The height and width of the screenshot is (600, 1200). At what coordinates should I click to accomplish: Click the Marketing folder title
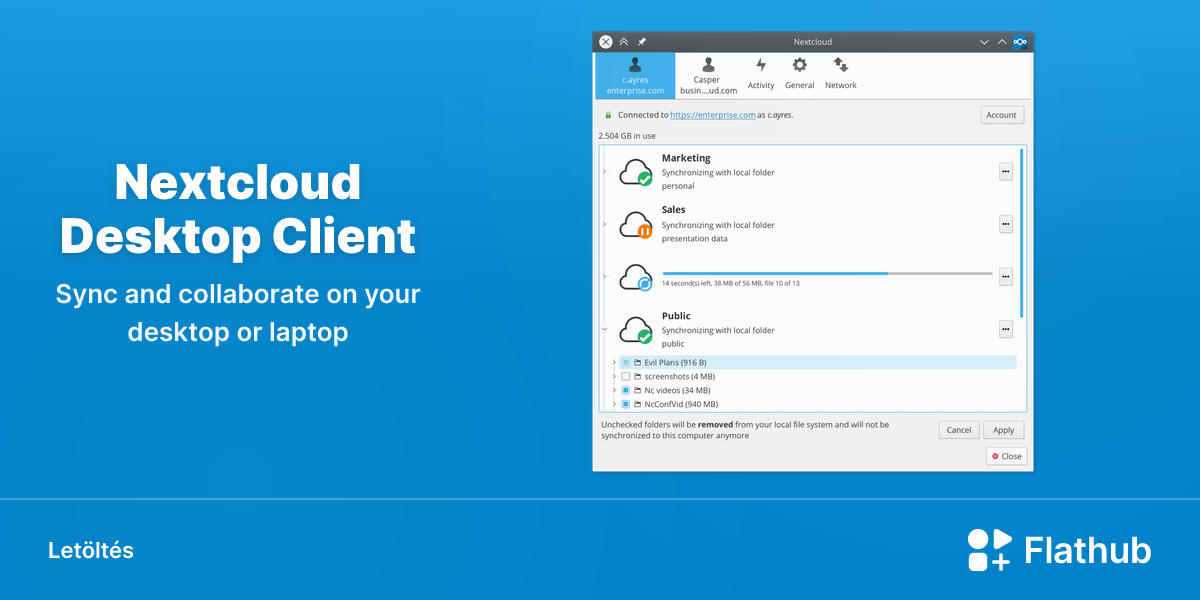pos(686,158)
